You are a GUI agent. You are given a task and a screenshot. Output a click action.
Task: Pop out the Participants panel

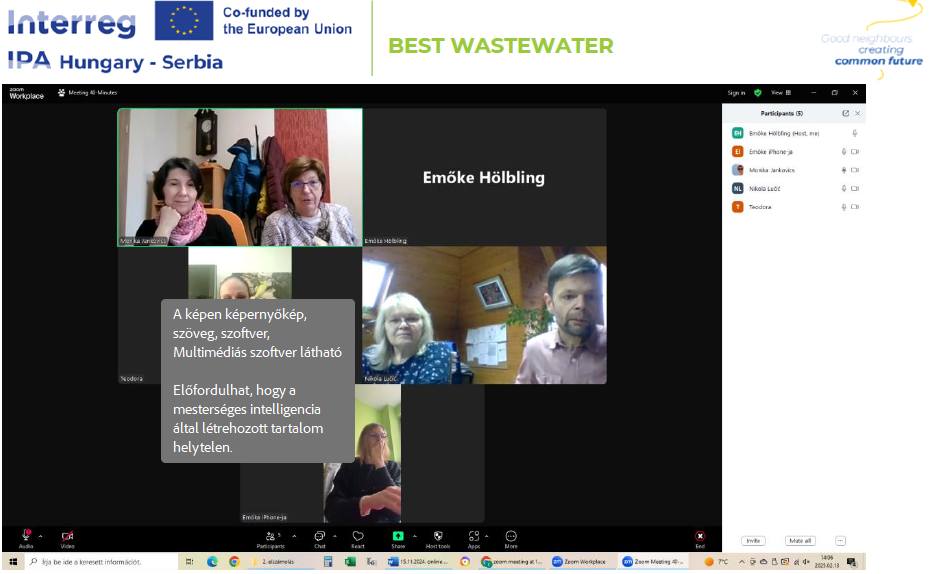(845, 113)
